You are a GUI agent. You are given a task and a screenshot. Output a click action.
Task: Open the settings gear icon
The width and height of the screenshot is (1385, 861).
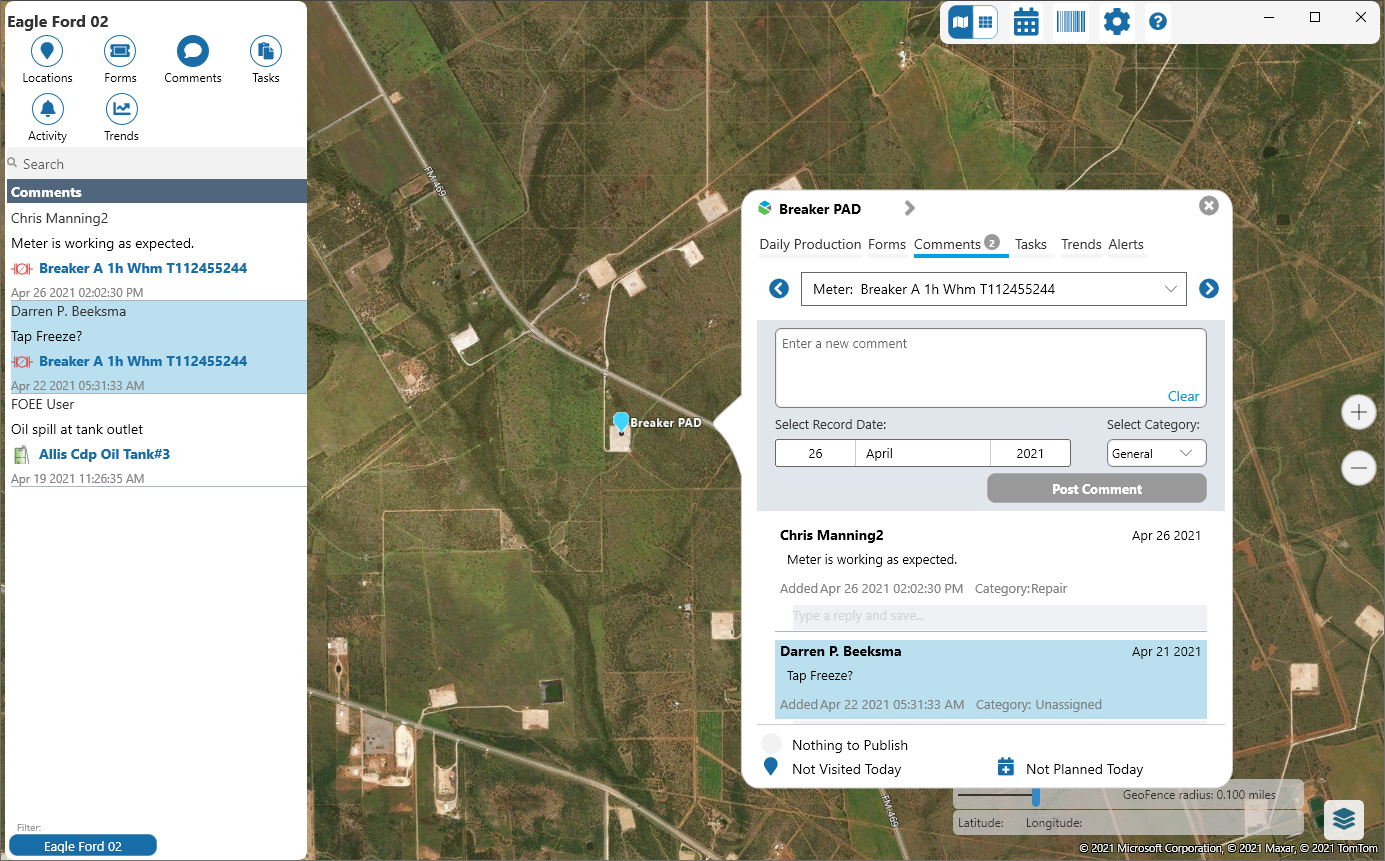[x=1116, y=22]
